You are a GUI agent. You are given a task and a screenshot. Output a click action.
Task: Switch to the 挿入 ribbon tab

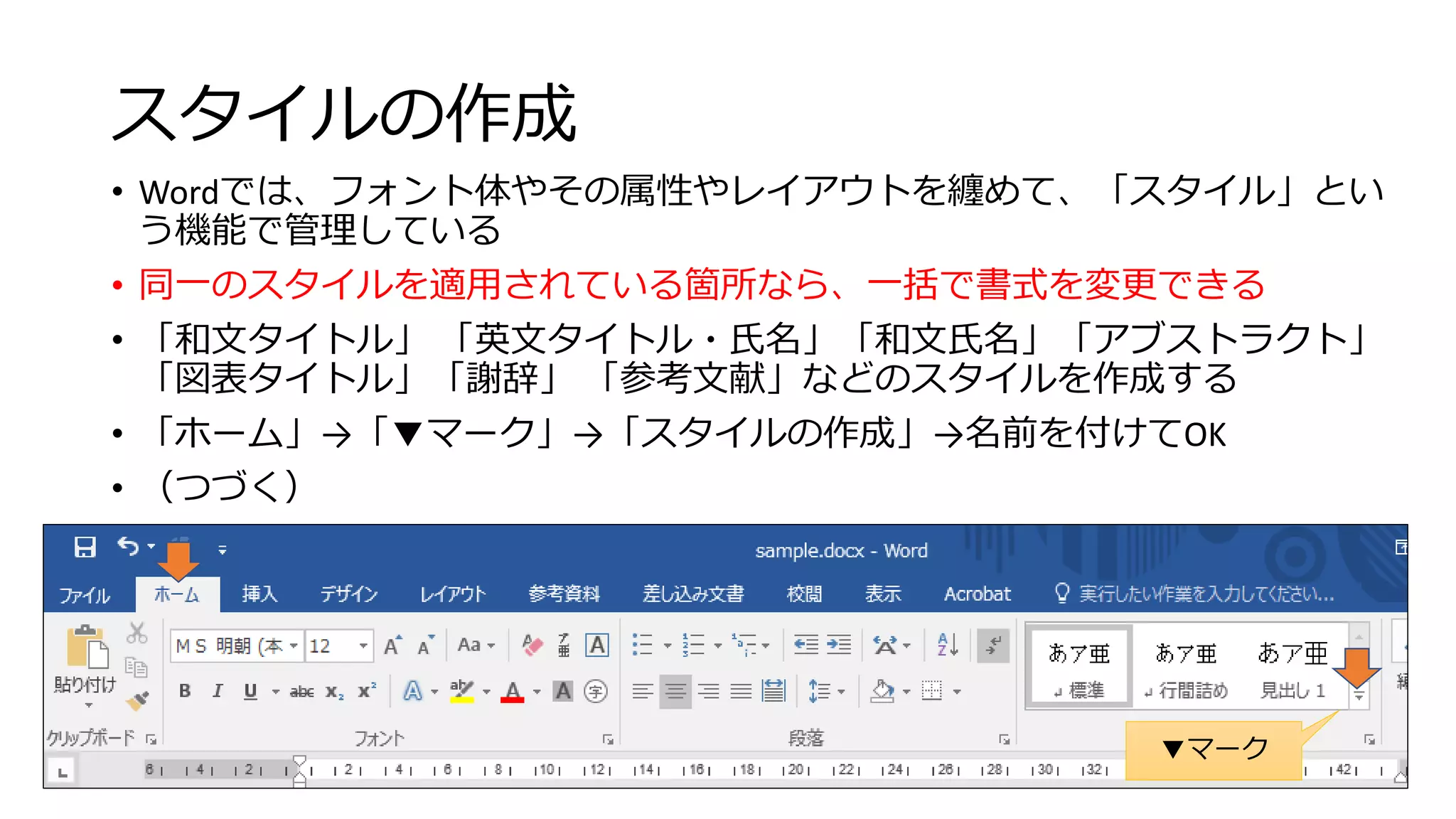pos(259,594)
